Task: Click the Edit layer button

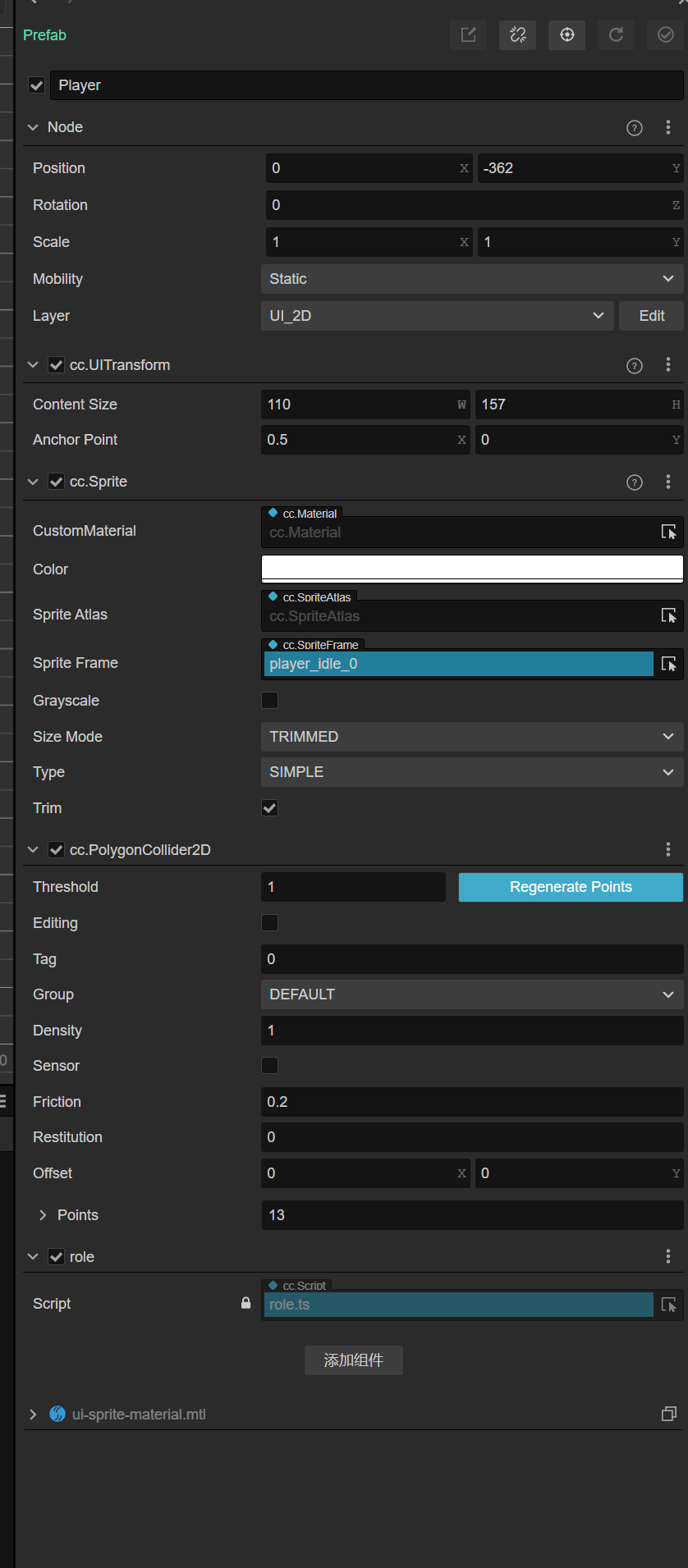Action: click(x=651, y=316)
